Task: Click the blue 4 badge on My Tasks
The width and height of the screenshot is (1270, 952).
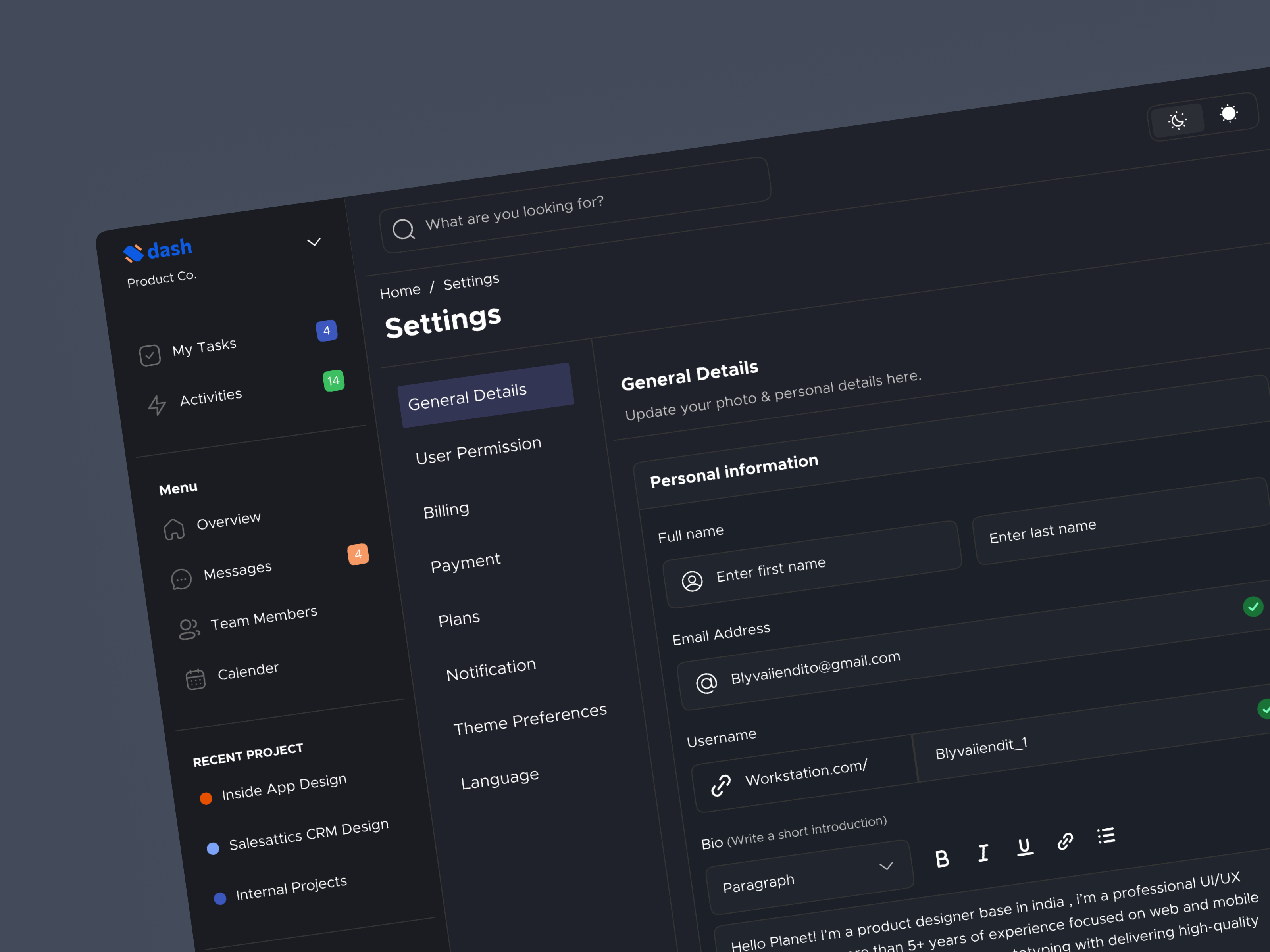Action: (x=327, y=330)
